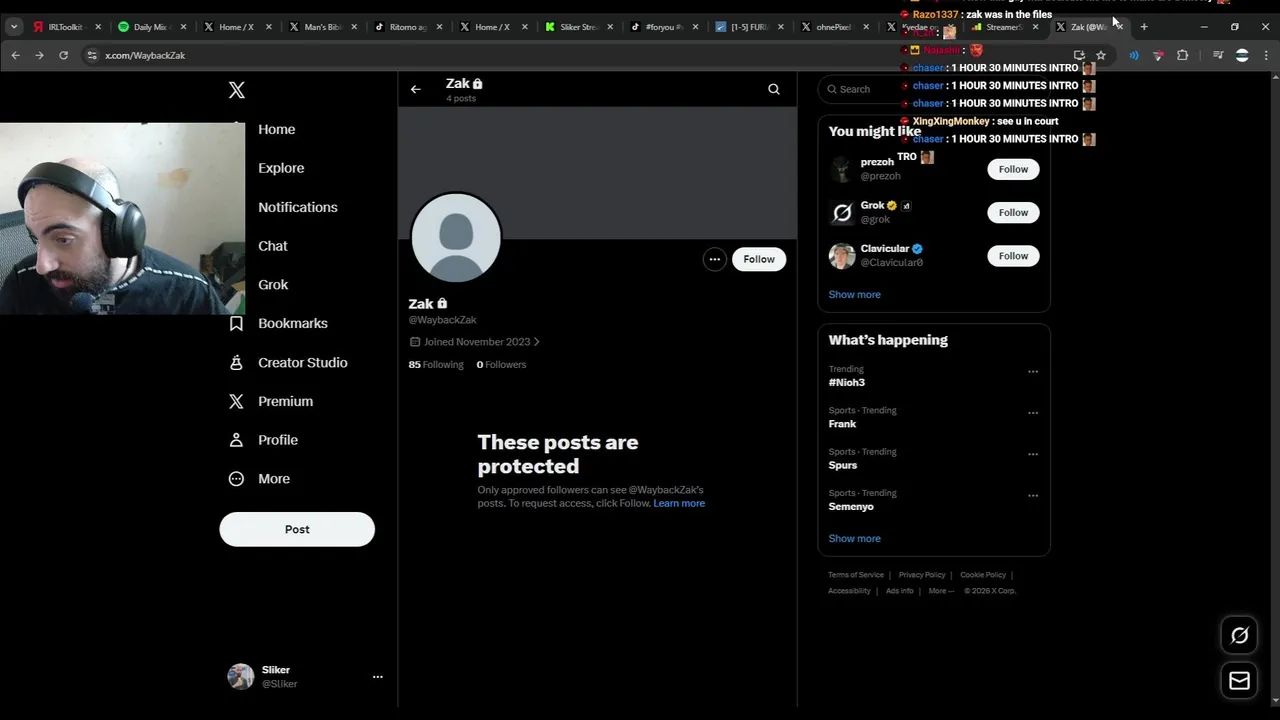Image resolution: width=1280 pixels, height=720 pixels.
Task: Open the #Nioh3 trending topic
Action: tap(846, 383)
